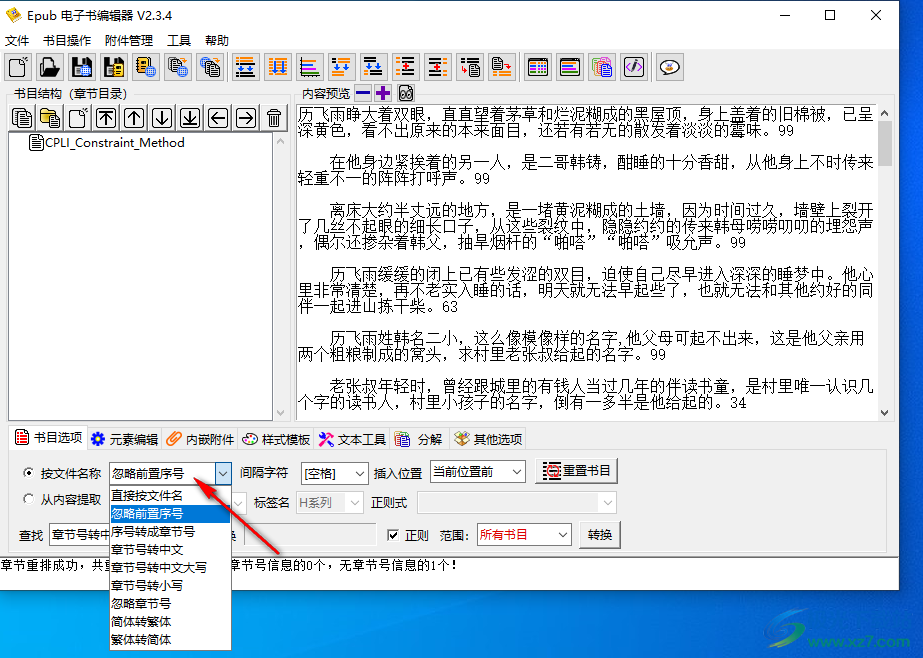The width and height of the screenshot is (923, 658).
Task: Indent chapter with right arrow icon
Action: 245,118
